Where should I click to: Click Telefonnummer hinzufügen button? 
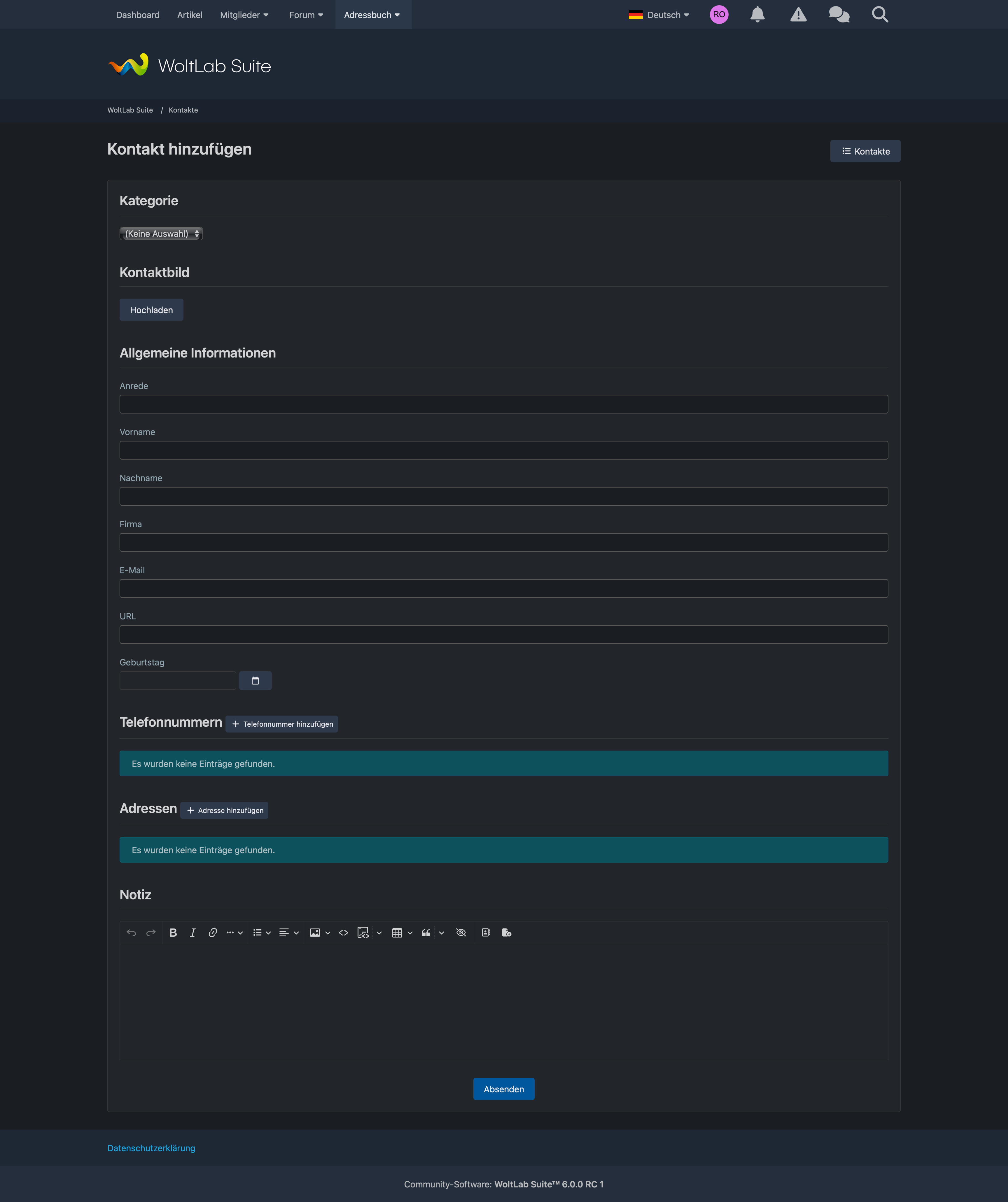(282, 724)
